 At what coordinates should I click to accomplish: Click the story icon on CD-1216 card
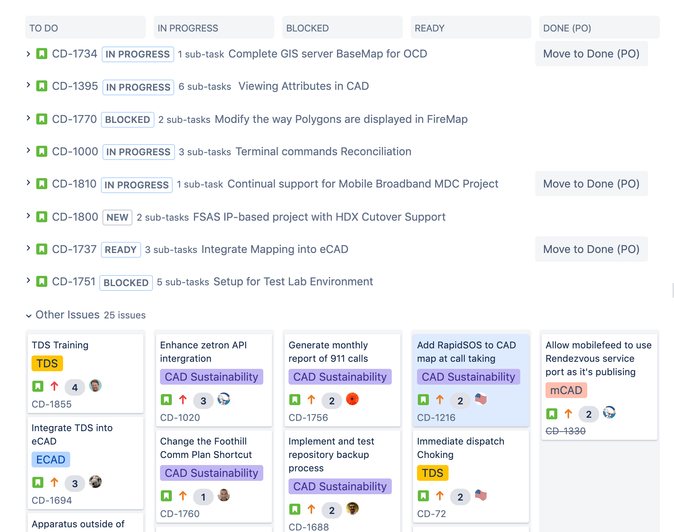point(423,400)
